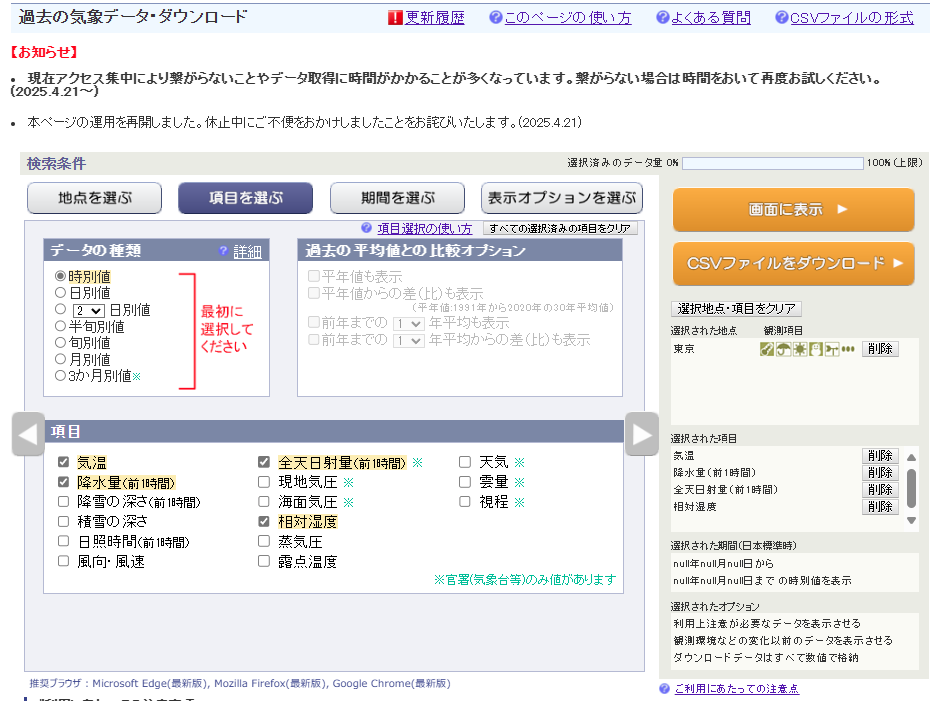Image resolution: width=938 pixels, height=701 pixels.
Task: Delete 東京 from selected stations
Action: point(880,349)
